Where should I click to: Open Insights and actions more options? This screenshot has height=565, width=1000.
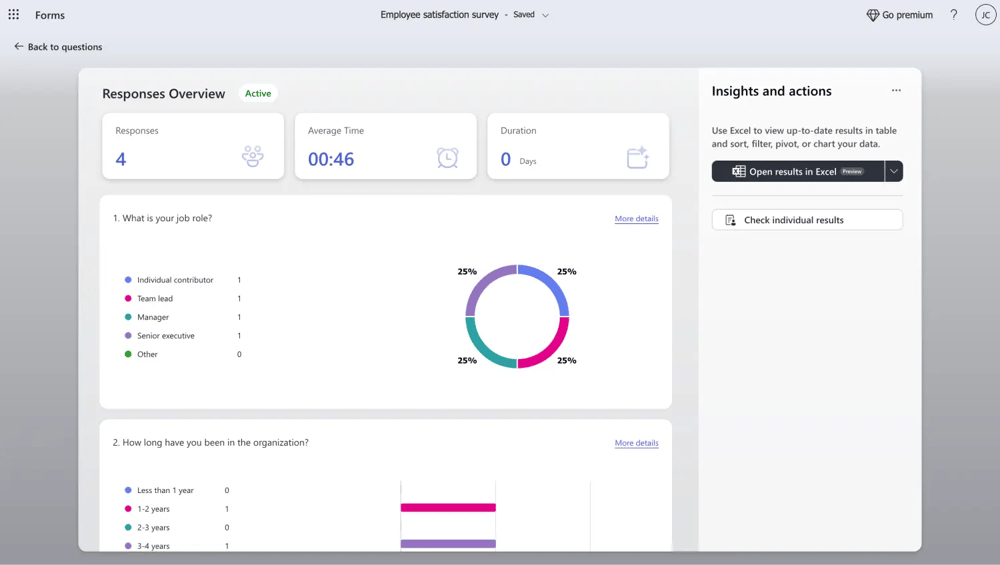[896, 91]
